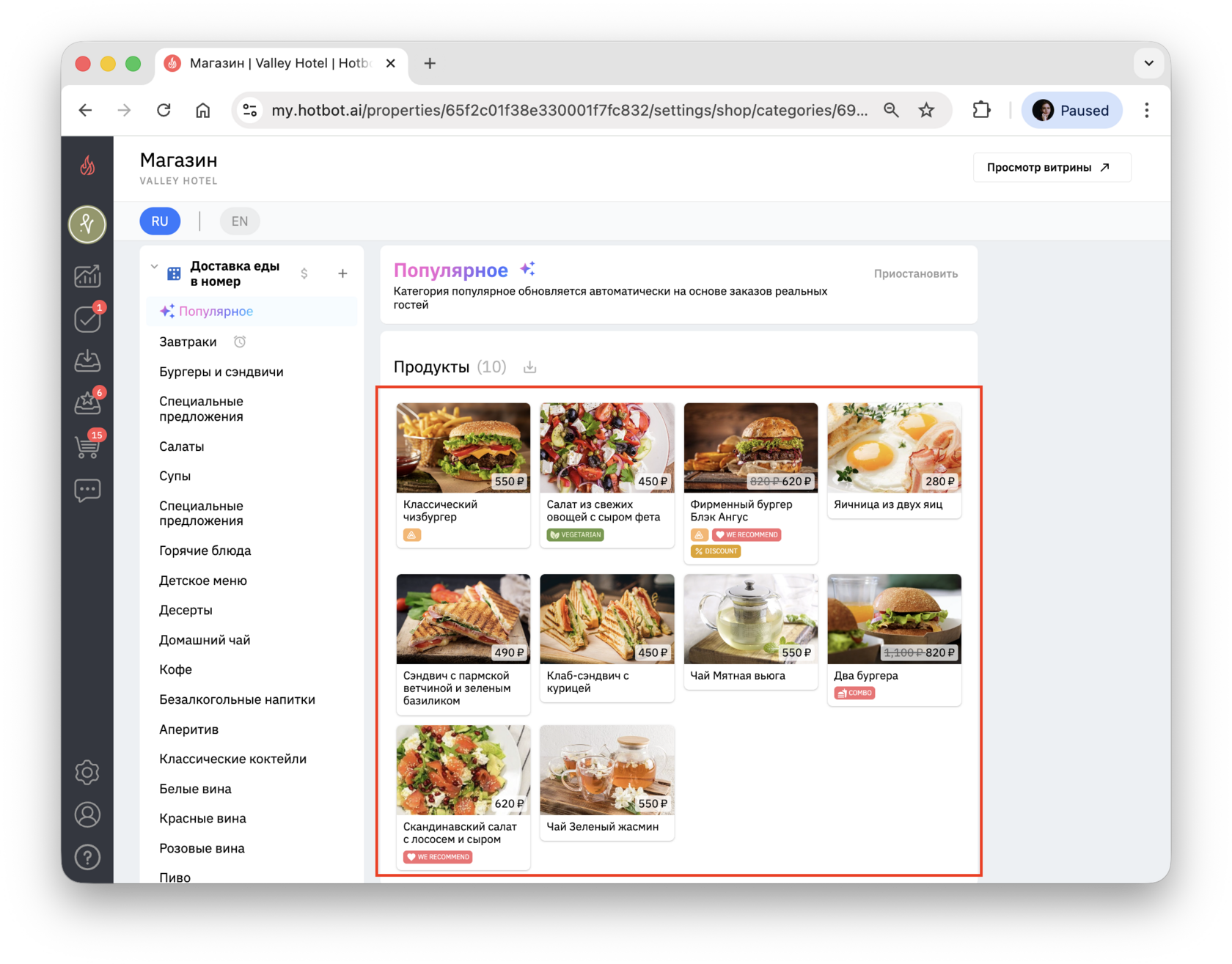Download products list via export icon
Screen dimensions: 1232x964
click(x=530, y=367)
